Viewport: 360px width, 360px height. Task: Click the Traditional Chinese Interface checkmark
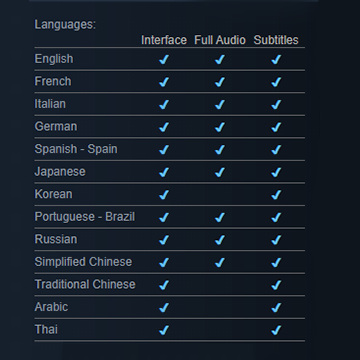click(164, 285)
